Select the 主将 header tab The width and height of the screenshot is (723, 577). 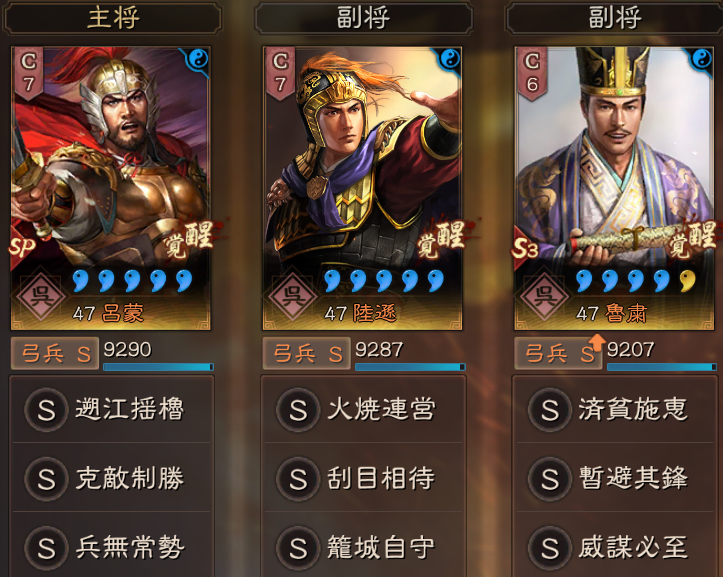(x=113, y=18)
